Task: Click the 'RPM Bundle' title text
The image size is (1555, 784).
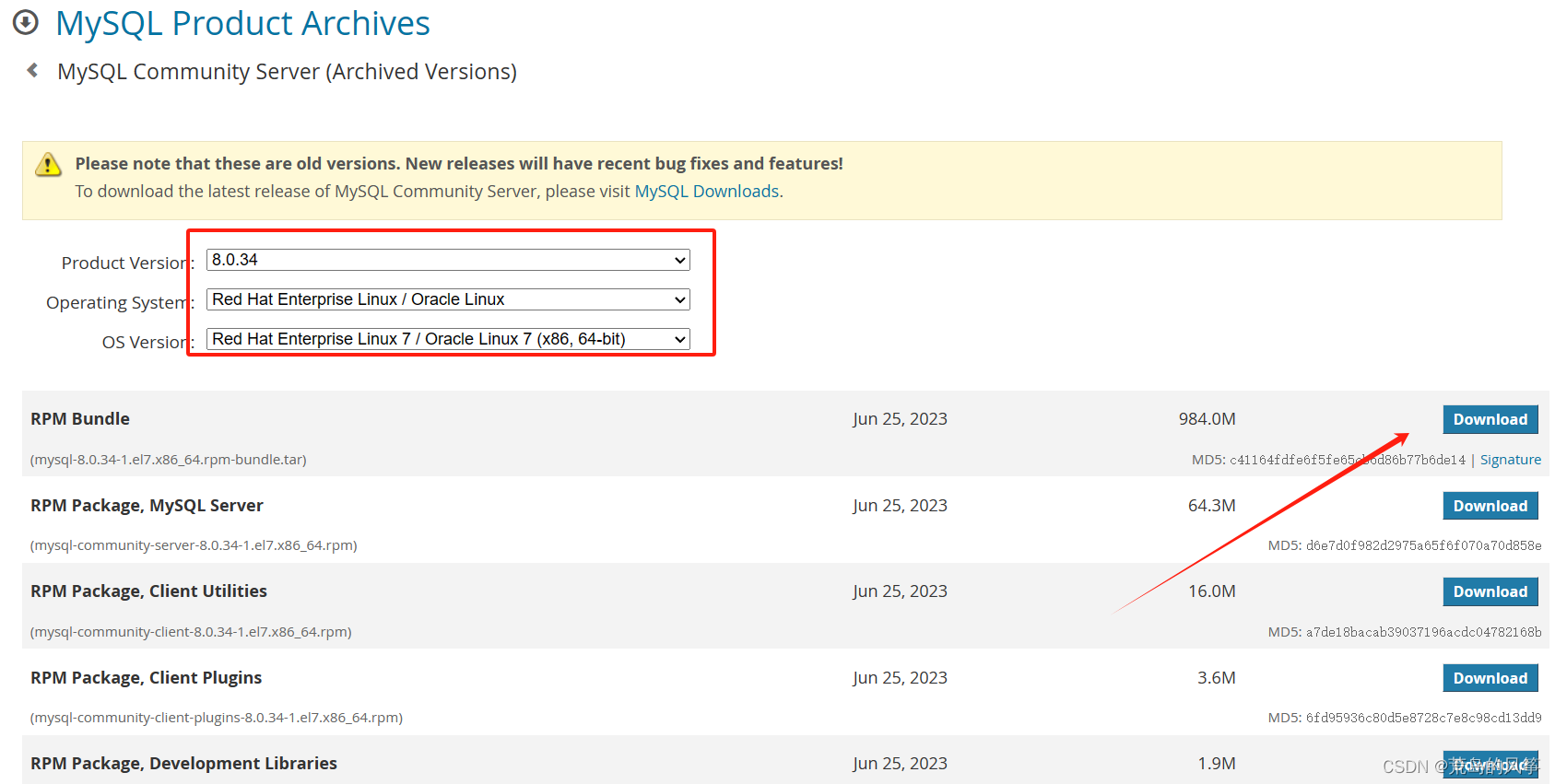Action: click(80, 418)
